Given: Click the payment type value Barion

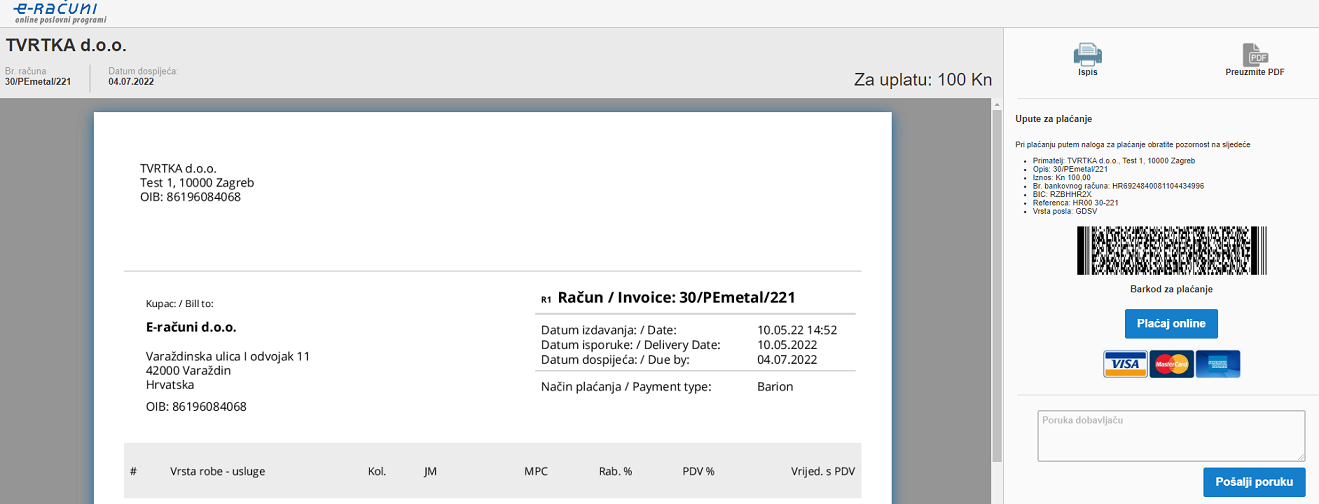Looking at the screenshot, I should point(775,386).
